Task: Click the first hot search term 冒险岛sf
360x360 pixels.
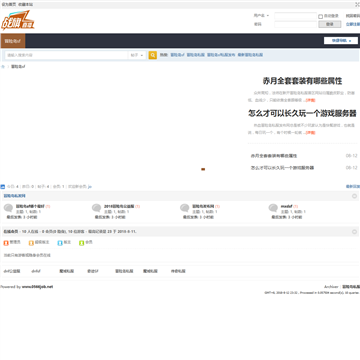Action: click(177, 55)
